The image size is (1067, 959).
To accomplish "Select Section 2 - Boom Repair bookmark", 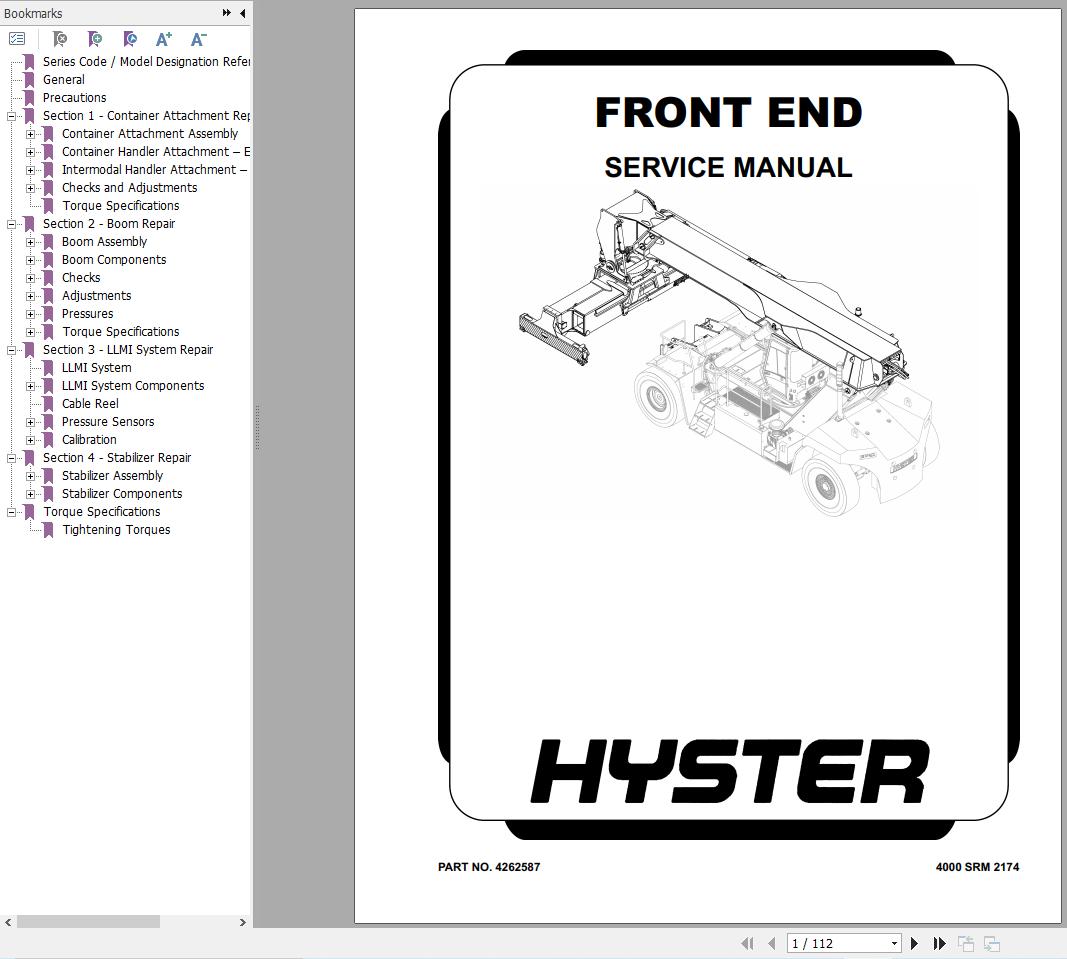I will point(109,223).
